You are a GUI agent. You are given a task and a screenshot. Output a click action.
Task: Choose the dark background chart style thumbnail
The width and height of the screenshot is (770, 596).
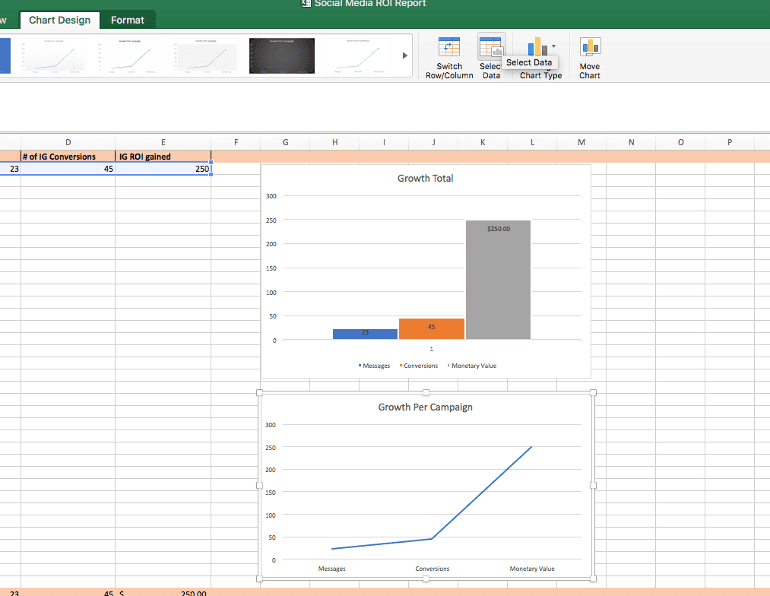282,56
